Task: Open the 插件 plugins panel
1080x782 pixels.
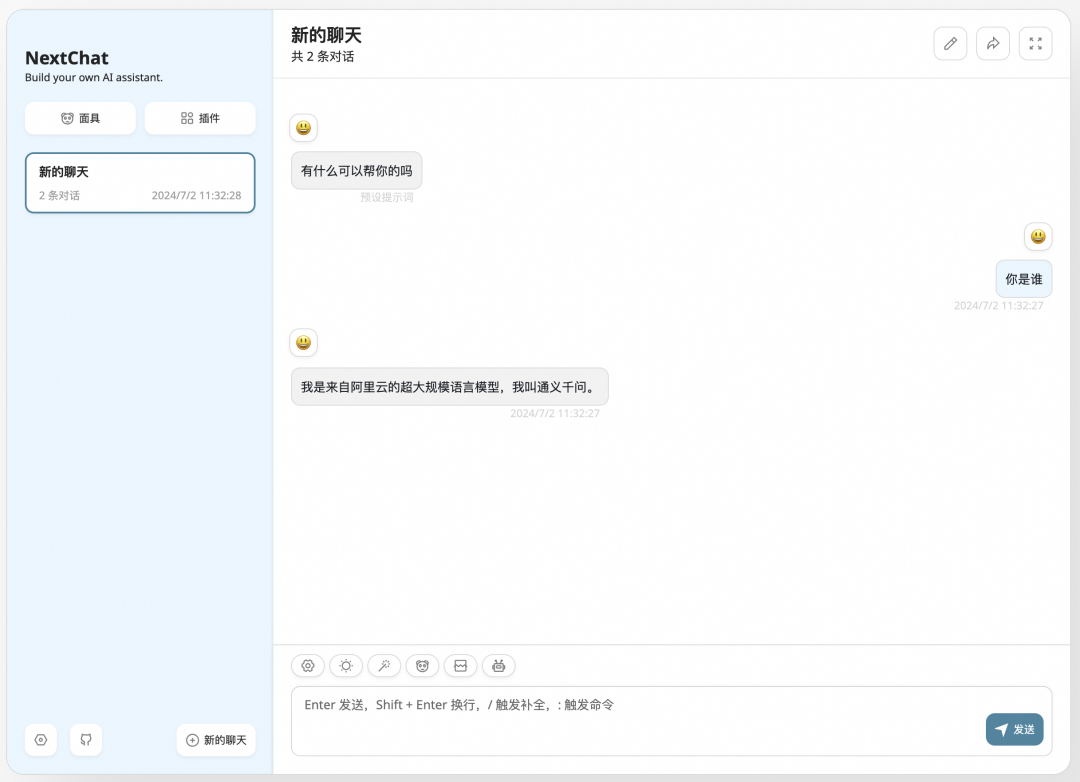Action: [x=200, y=118]
